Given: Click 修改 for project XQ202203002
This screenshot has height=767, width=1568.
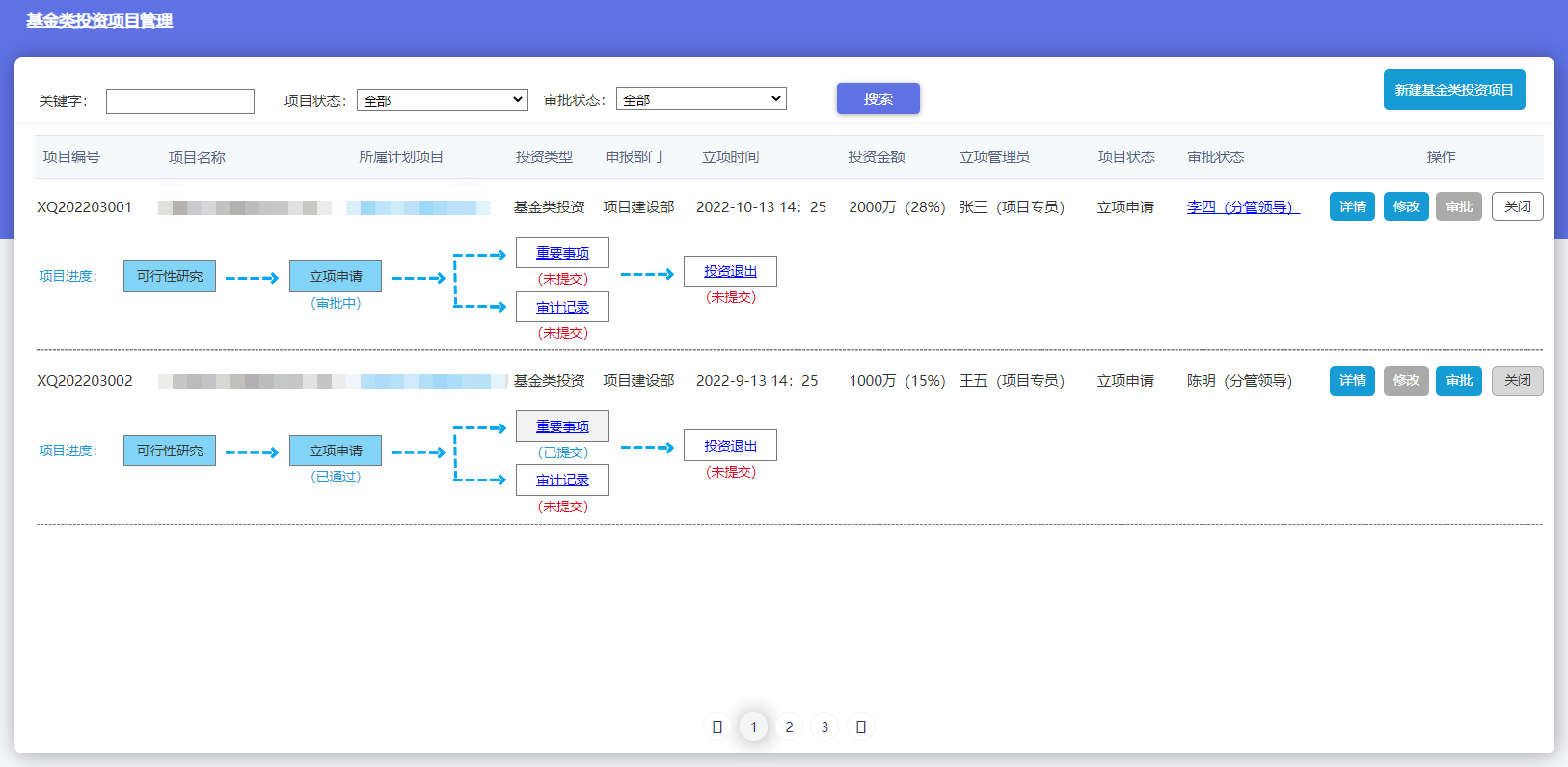Looking at the screenshot, I should tap(1406, 380).
